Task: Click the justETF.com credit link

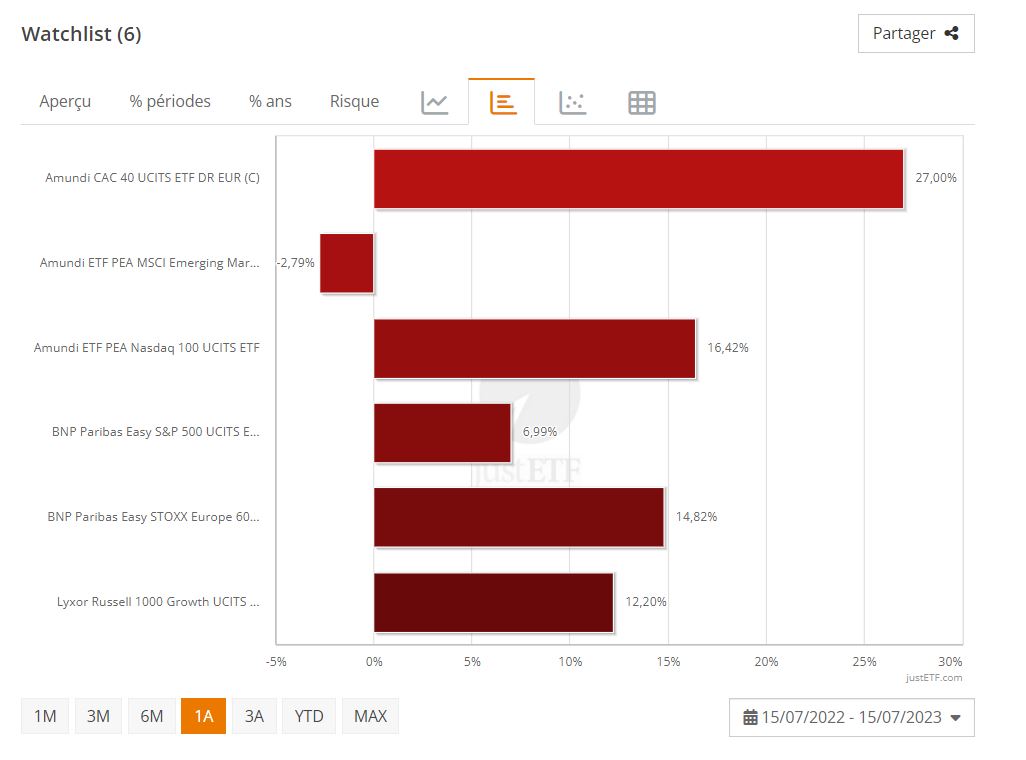Action: point(934,678)
